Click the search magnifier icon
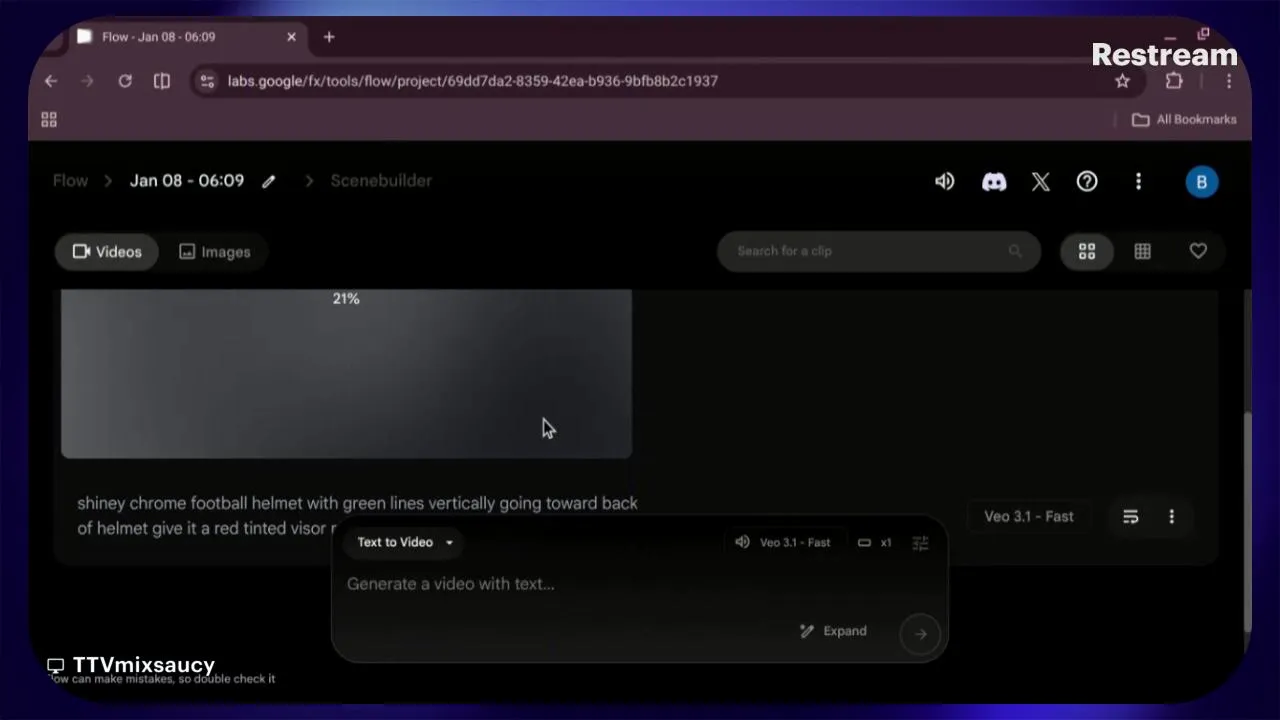 (1015, 251)
